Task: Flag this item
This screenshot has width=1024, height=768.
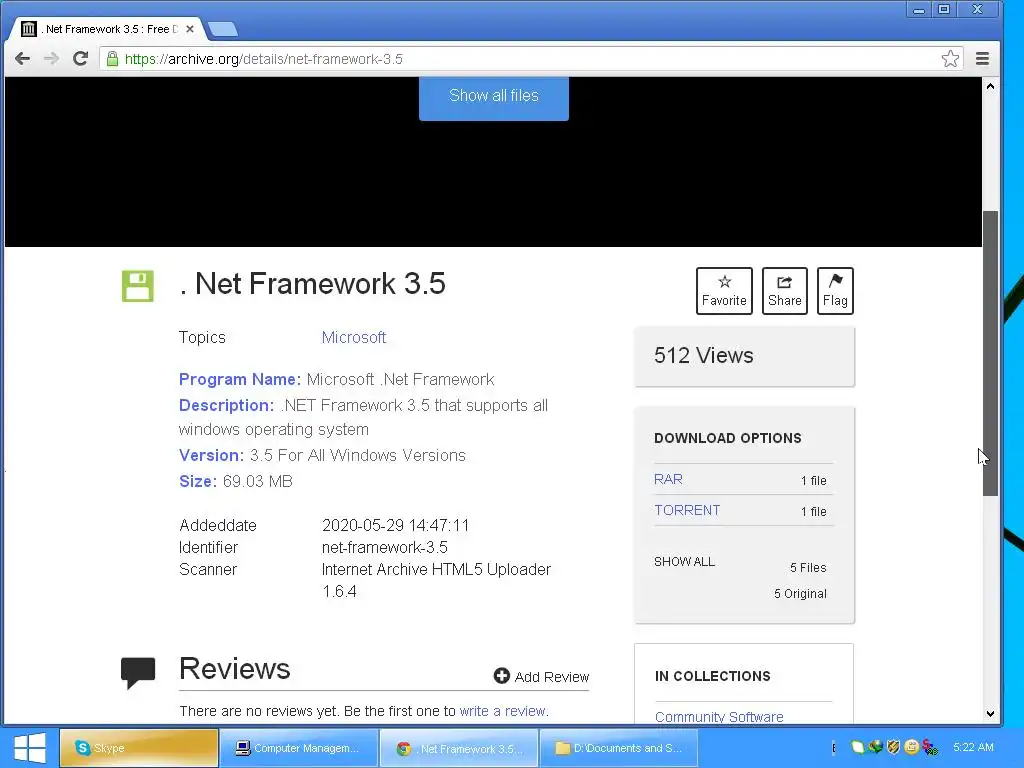Action: click(x=835, y=291)
